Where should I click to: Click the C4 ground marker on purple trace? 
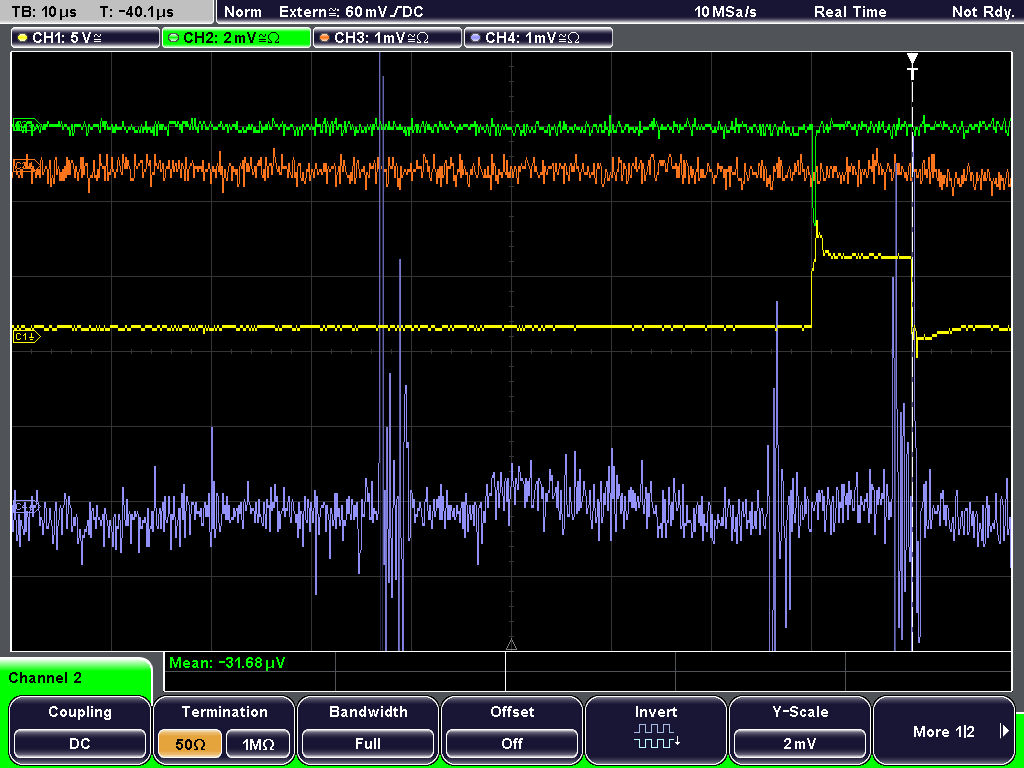tap(27, 506)
